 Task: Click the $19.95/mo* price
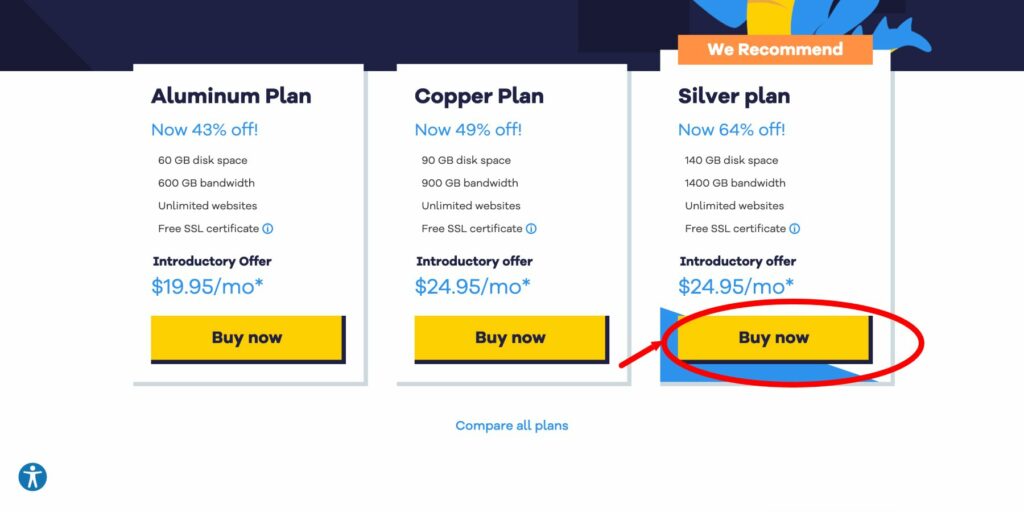point(208,286)
